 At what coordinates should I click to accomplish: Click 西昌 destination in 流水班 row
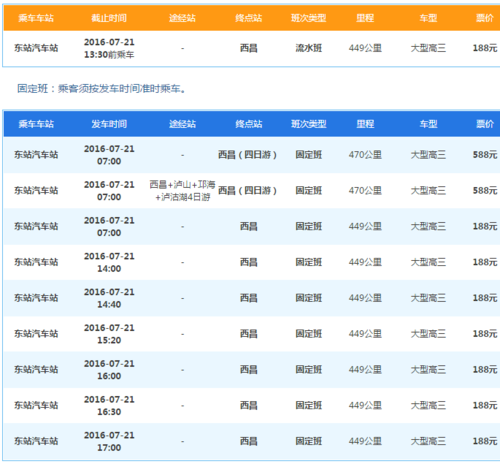249,48
